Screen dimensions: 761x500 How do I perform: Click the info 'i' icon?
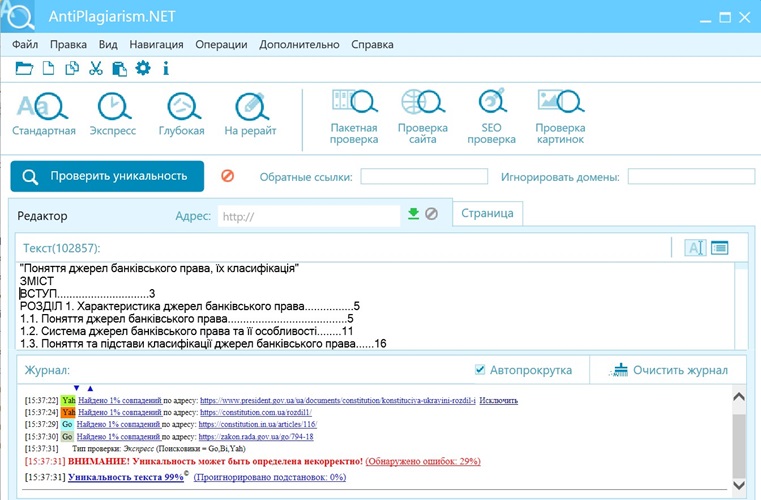tap(165, 68)
